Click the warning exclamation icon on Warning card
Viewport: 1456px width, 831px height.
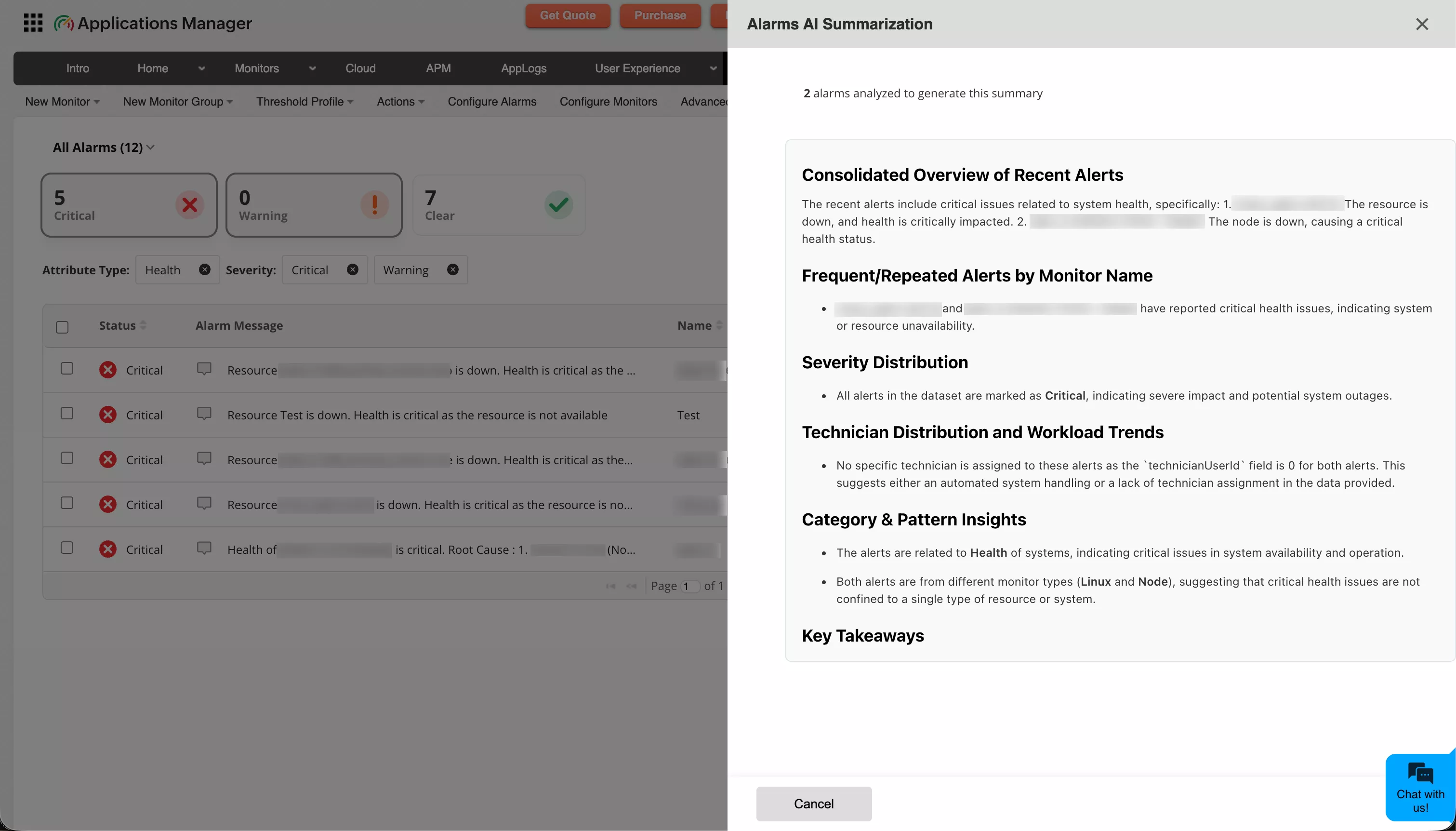(373, 204)
